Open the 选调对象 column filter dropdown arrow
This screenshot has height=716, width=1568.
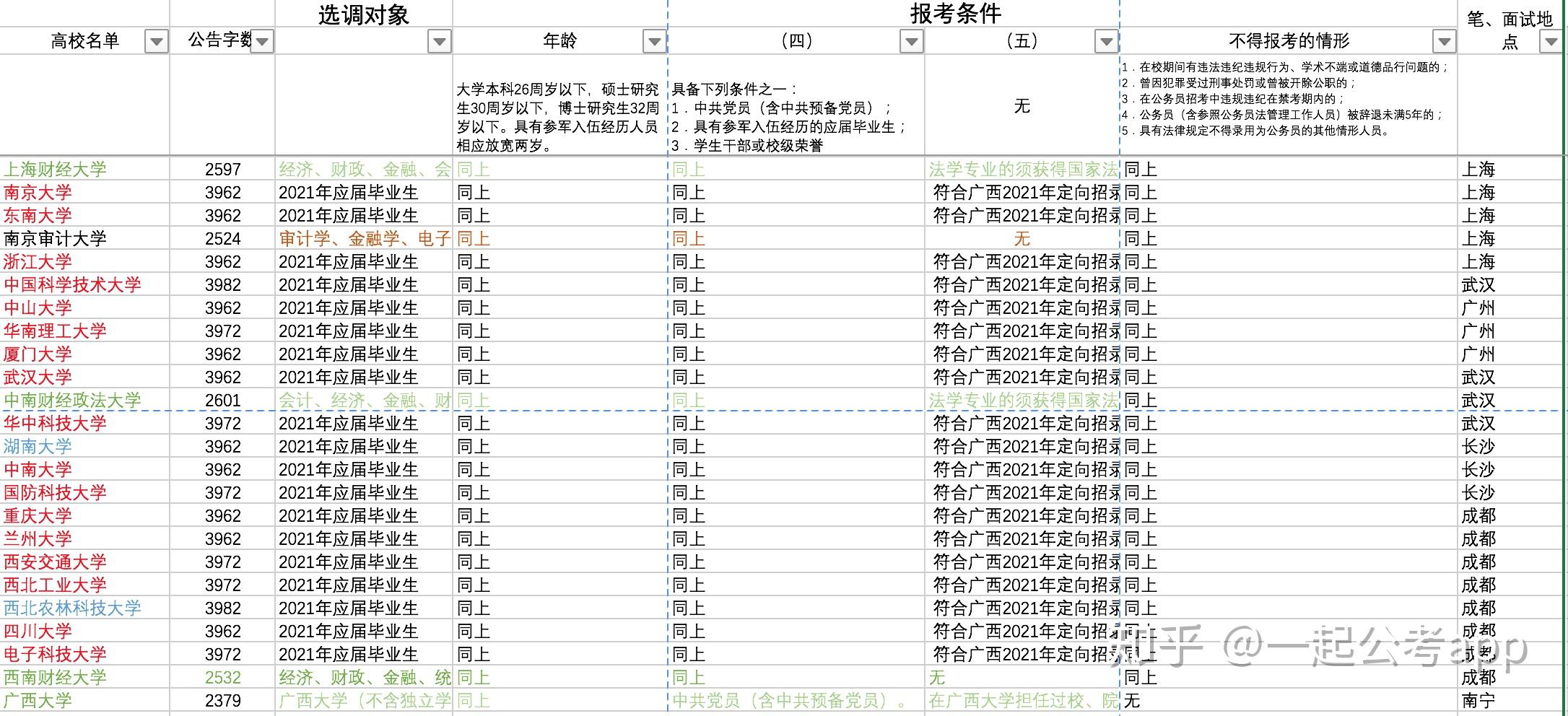click(439, 42)
